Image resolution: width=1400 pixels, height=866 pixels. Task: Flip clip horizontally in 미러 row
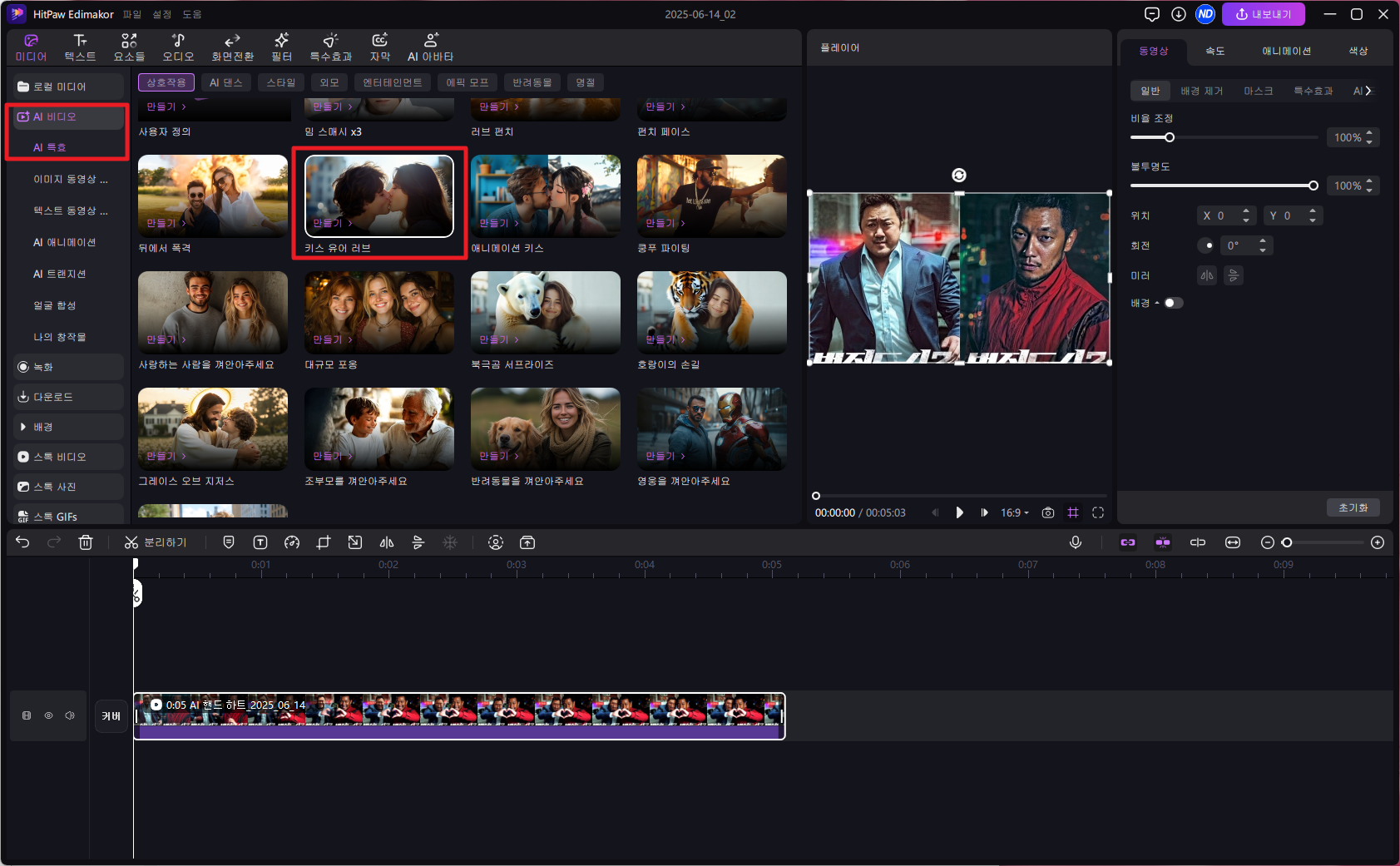pyautogui.click(x=1207, y=275)
